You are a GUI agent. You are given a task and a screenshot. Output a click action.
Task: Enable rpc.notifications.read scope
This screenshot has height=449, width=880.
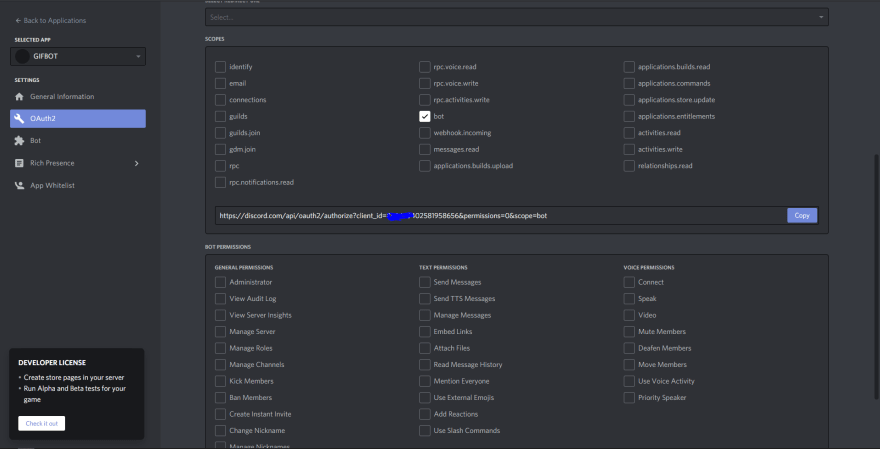coord(220,182)
